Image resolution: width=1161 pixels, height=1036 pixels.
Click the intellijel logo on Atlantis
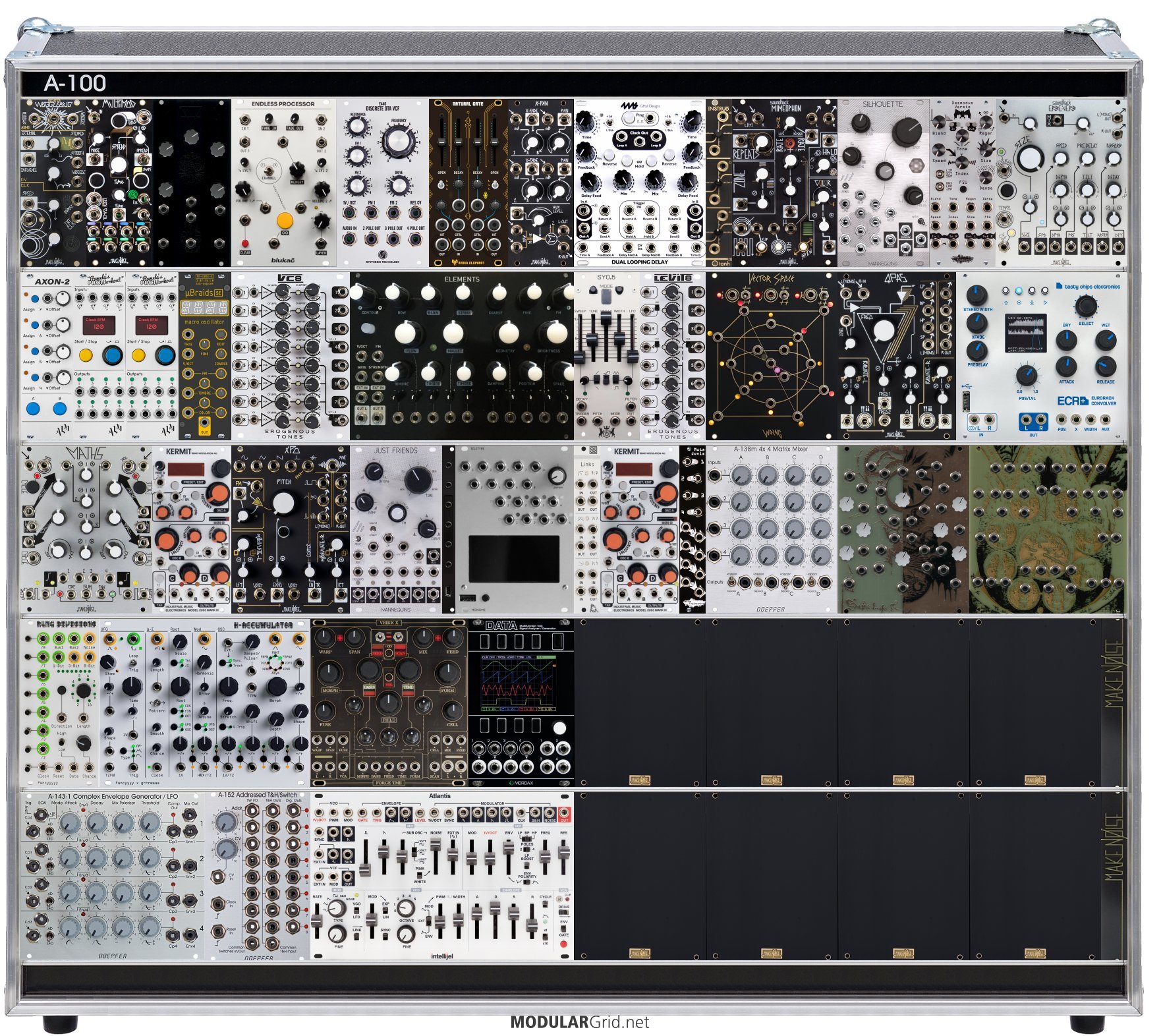[441, 956]
